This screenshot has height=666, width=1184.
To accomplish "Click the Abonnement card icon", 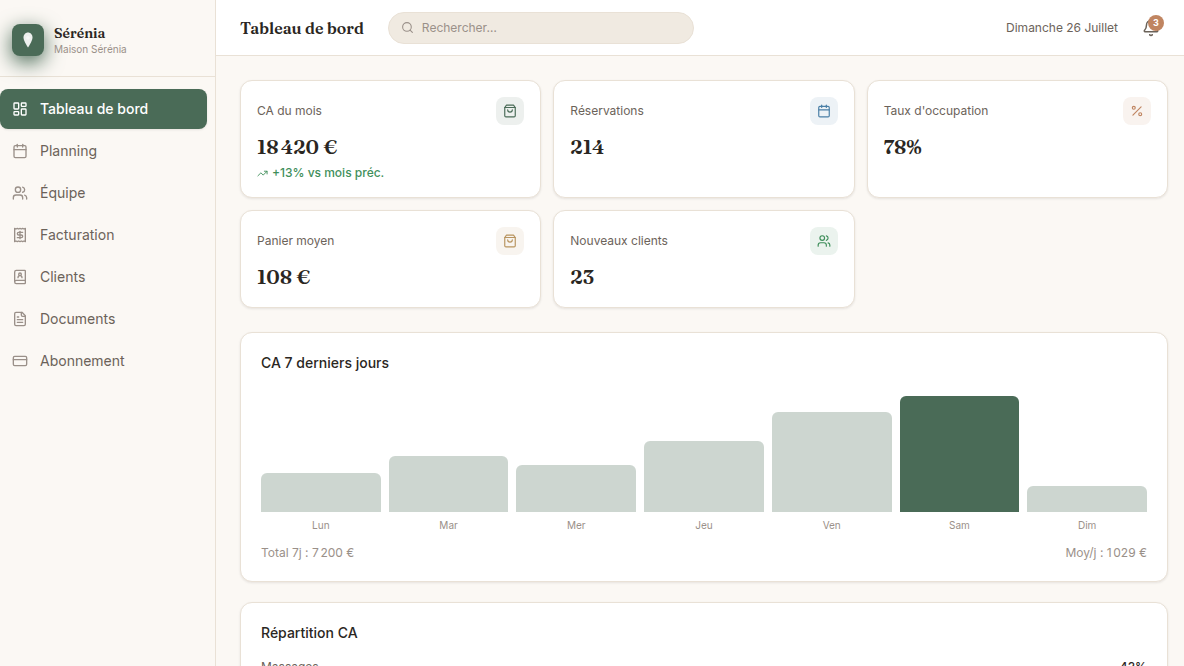I will 20,361.
